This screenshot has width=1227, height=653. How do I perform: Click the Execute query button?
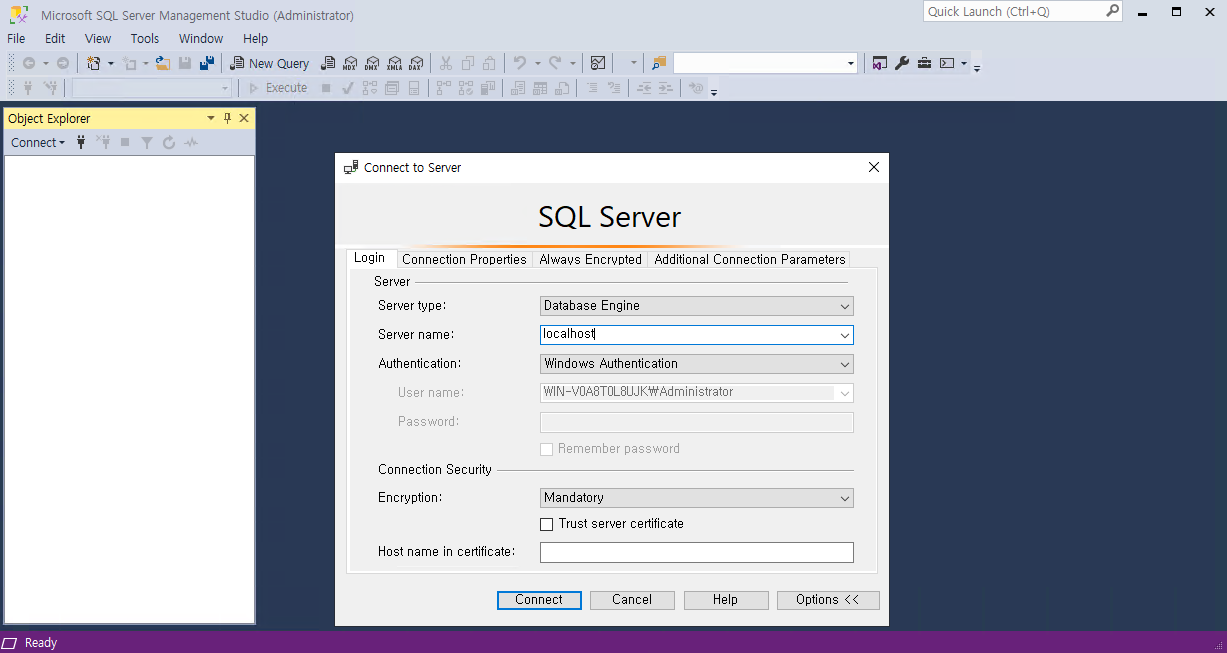(x=278, y=88)
